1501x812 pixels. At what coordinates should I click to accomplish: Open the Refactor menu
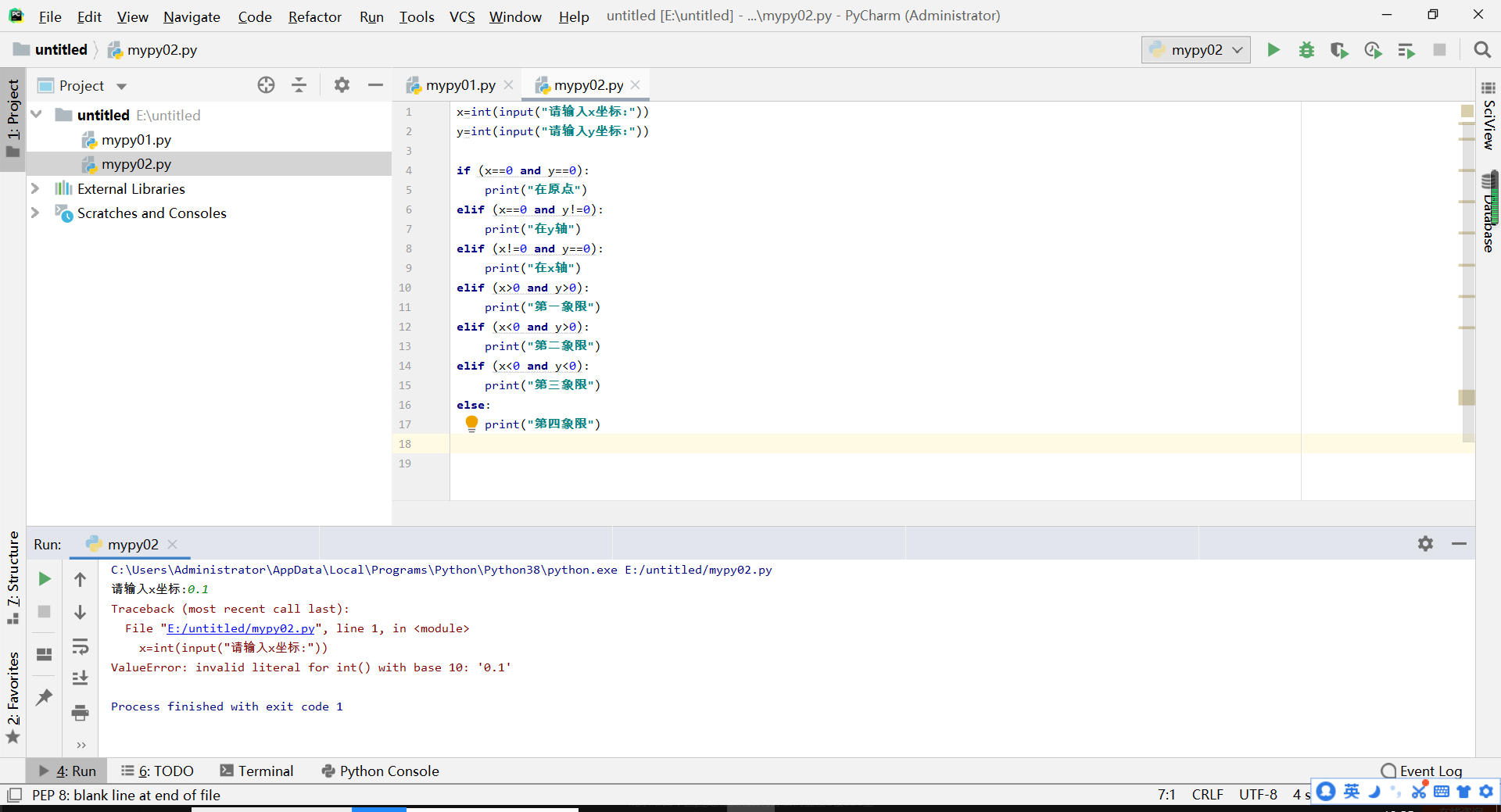[x=314, y=16]
